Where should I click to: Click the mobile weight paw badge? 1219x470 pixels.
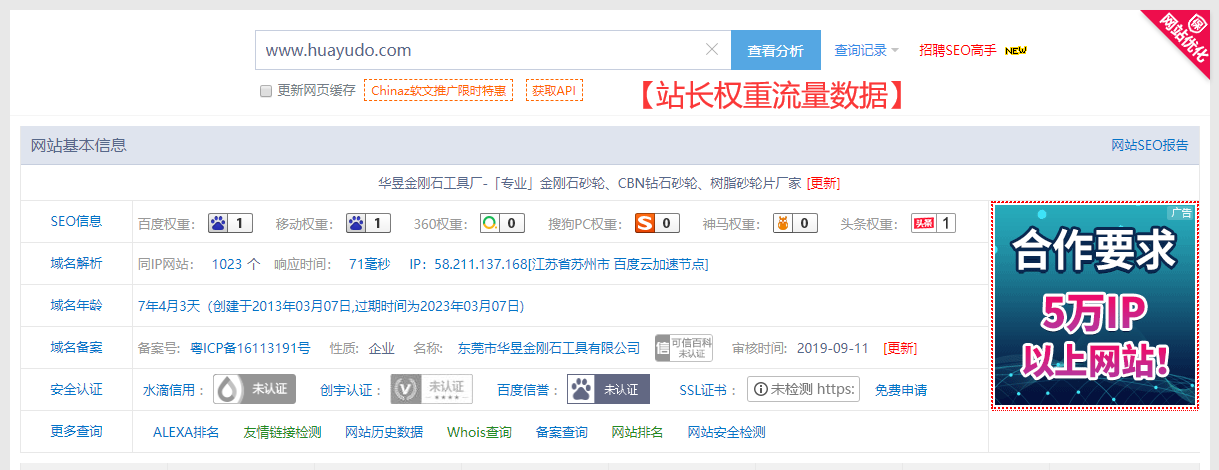pyautogui.click(x=368, y=223)
